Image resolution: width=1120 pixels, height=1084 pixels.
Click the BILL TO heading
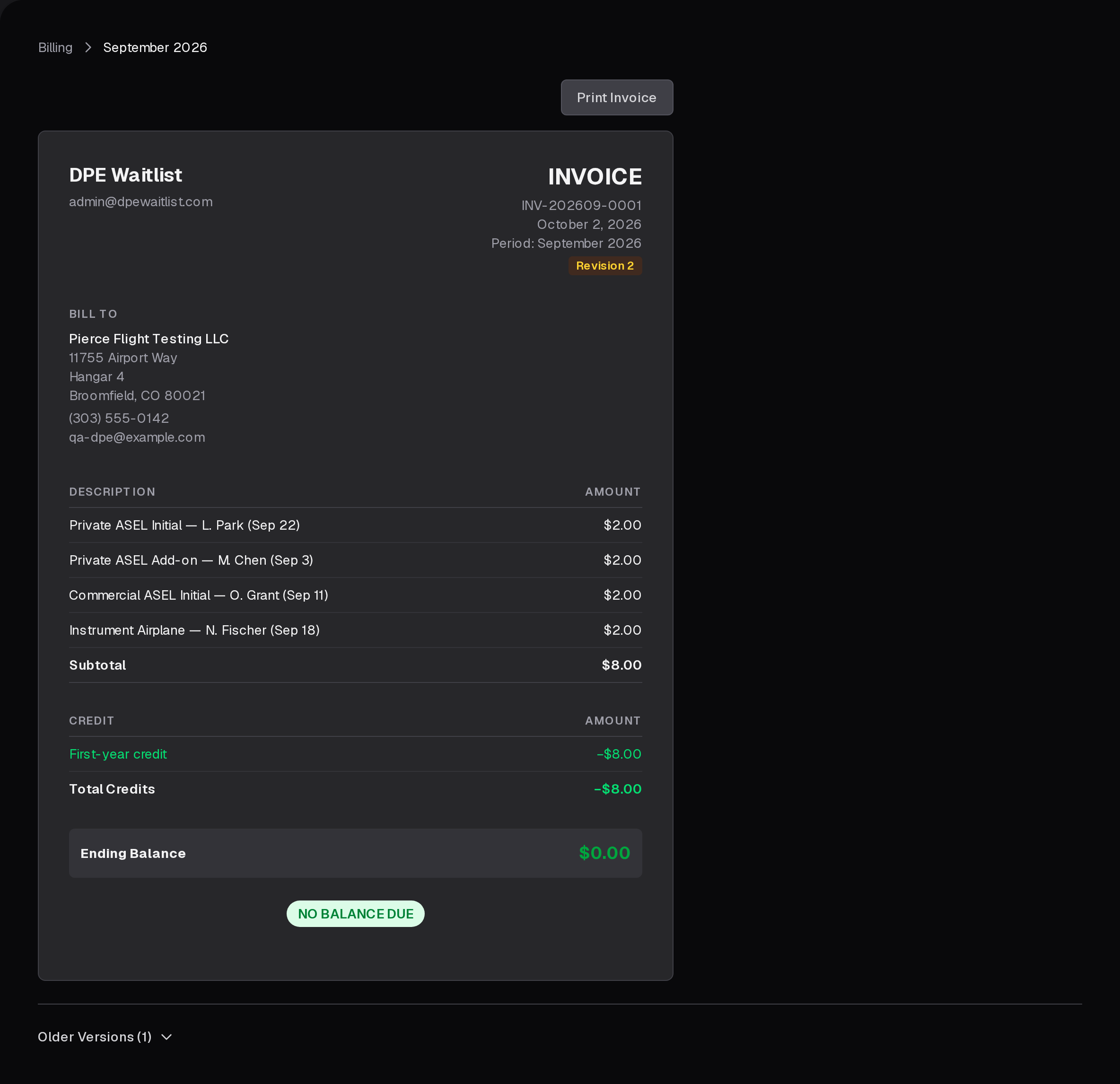pyautogui.click(x=93, y=314)
